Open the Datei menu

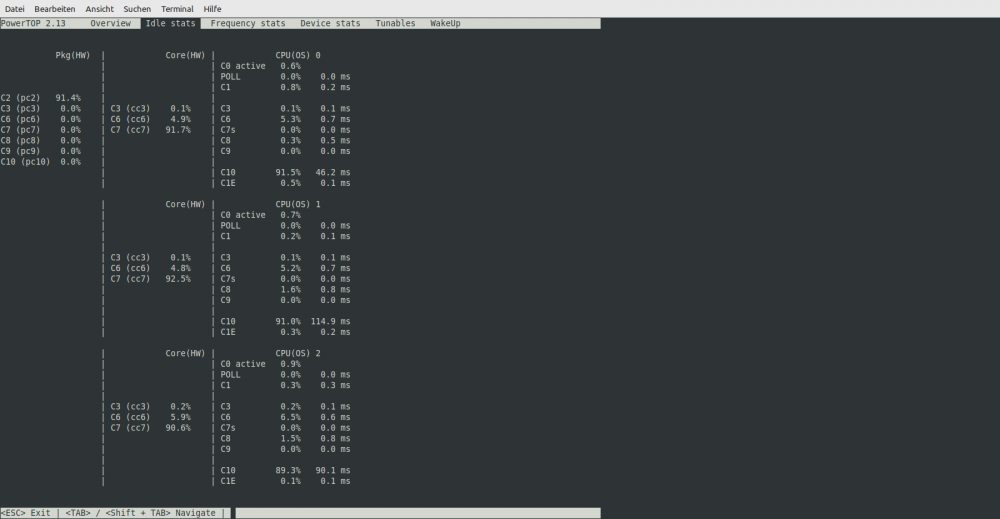[x=15, y=9]
